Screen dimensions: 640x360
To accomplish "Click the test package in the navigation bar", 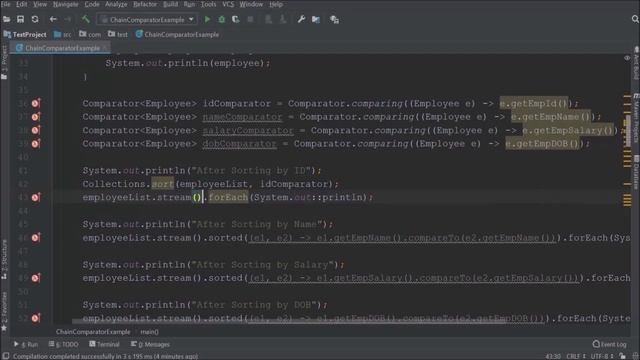I will [x=118, y=35].
